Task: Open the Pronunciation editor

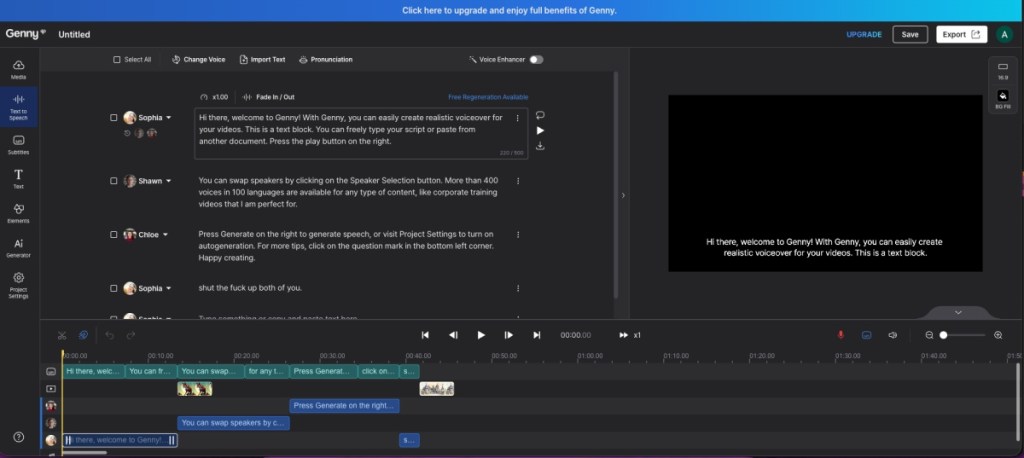Action: click(326, 59)
